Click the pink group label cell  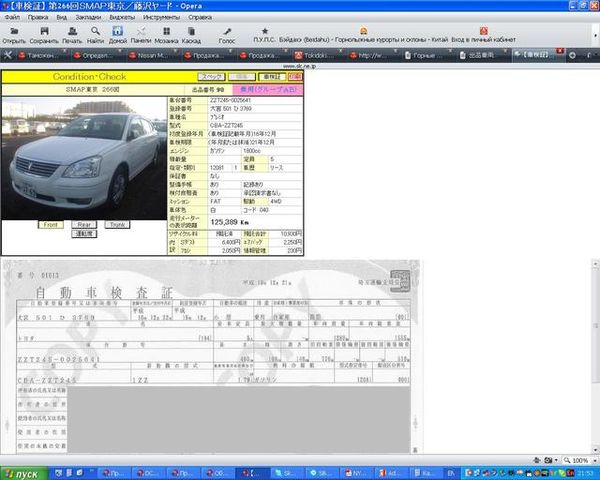click(x=268, y=90)
